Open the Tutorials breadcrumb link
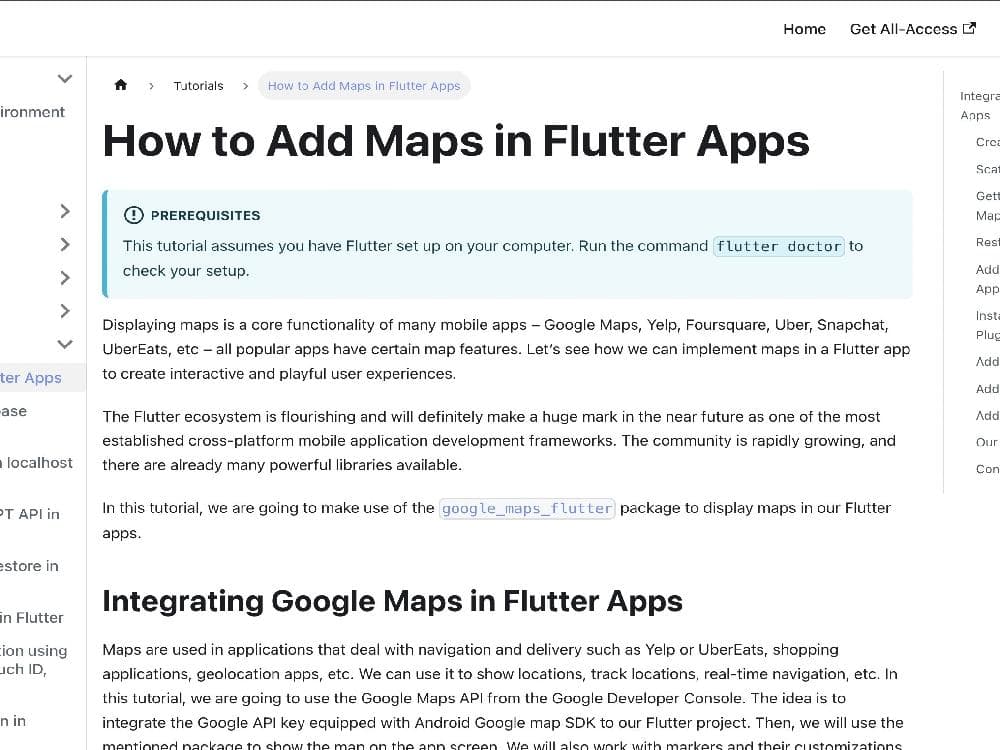The width and height of the screenshot is (1000, 750). [198, 85]
